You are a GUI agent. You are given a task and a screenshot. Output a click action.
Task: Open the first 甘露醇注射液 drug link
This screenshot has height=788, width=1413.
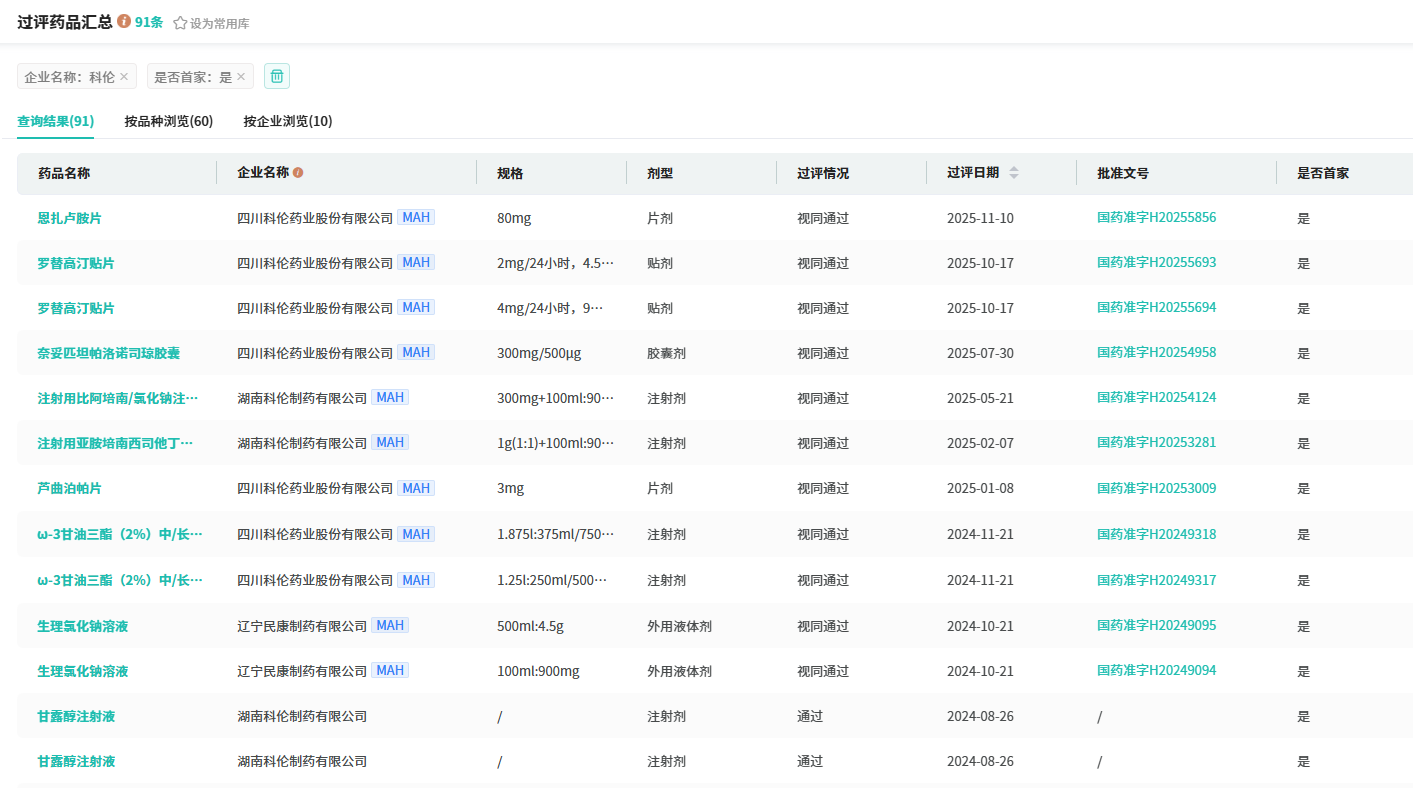76,716
